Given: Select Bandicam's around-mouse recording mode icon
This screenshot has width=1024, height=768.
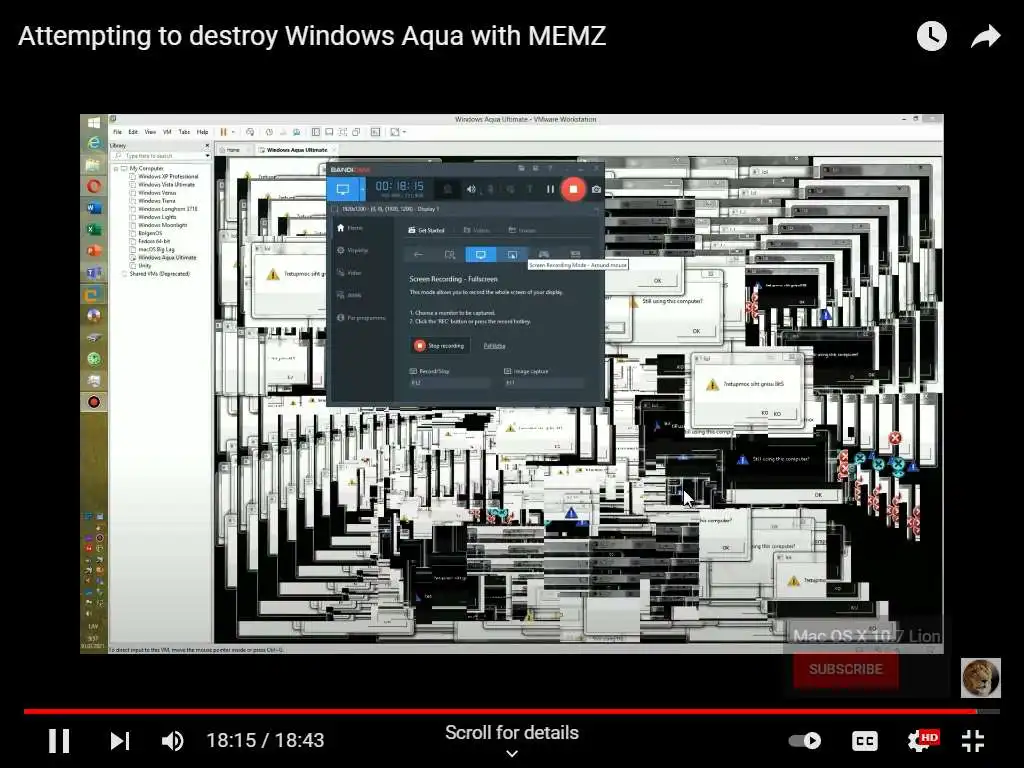Looking at the screenshot, I should (512, 255).
